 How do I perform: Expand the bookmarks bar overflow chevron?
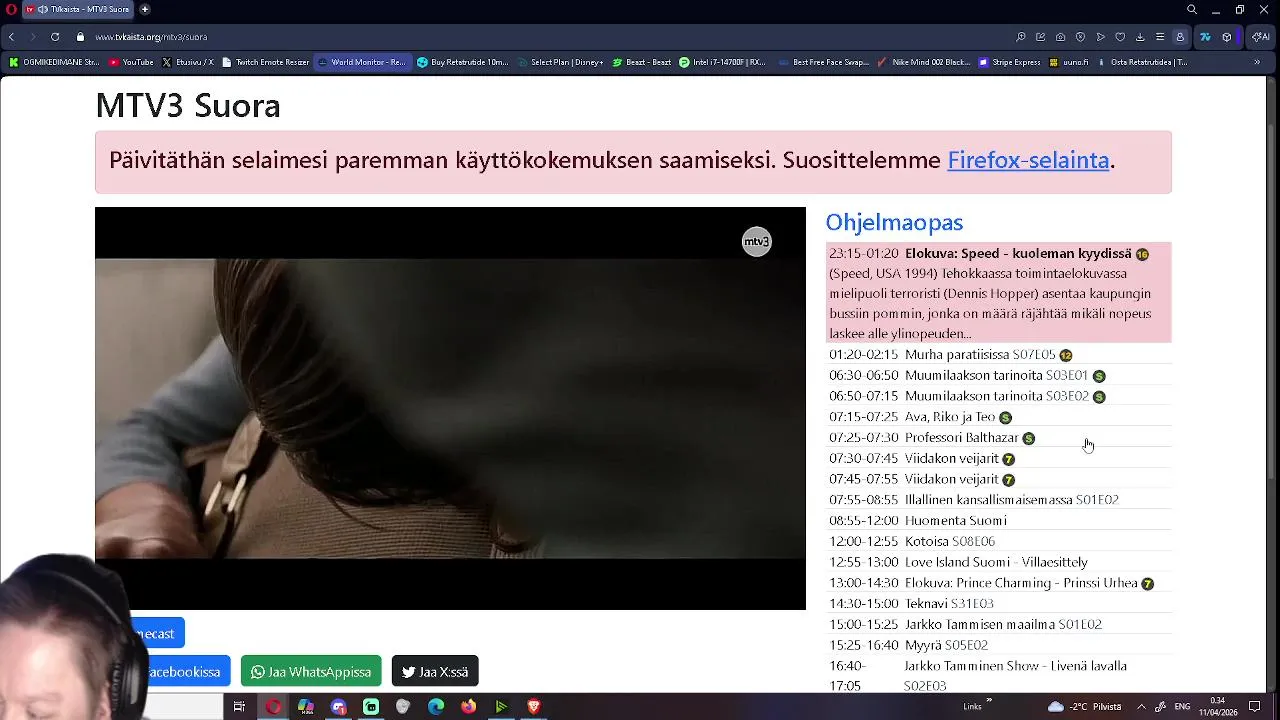[1257, 62]
